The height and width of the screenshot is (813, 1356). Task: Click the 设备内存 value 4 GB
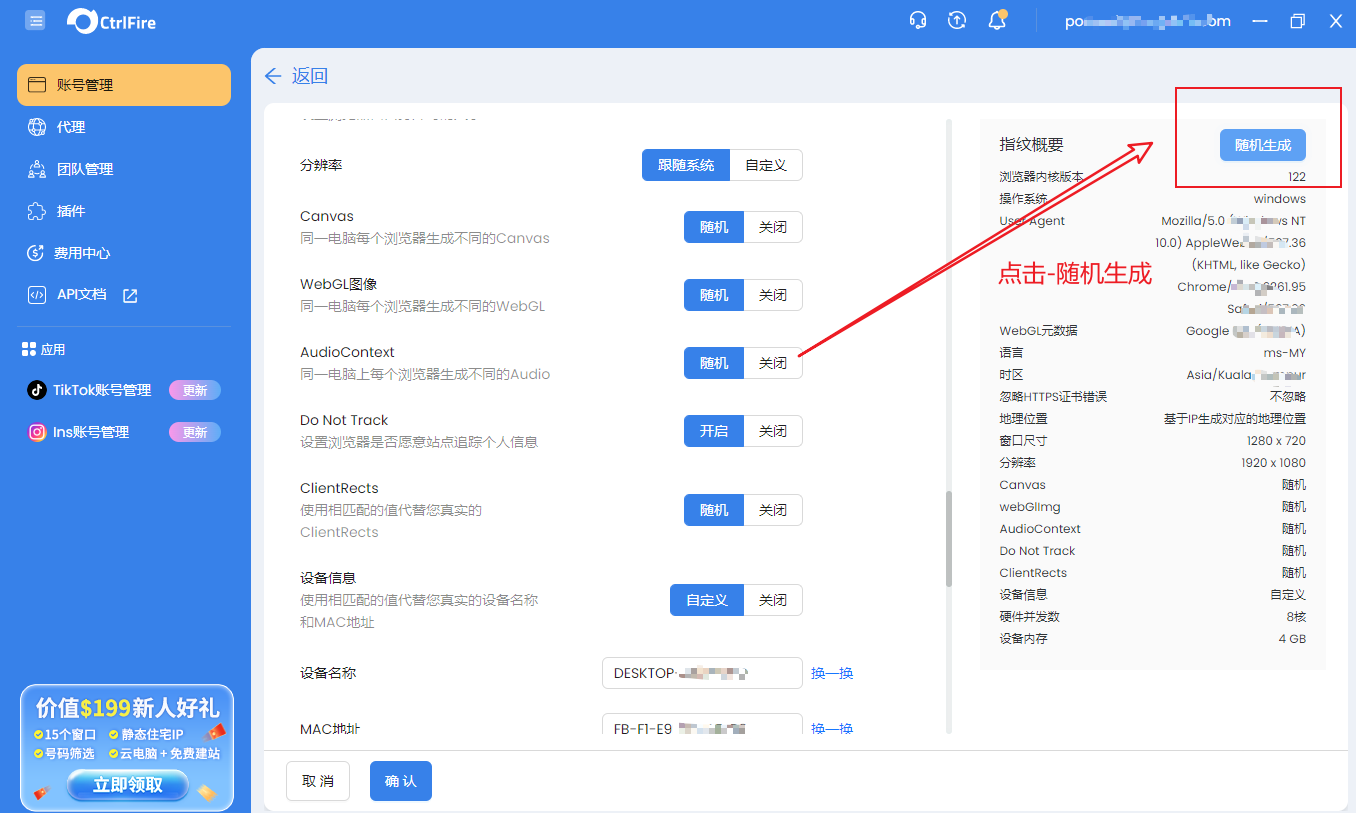pyautogui.click(x=1292, y=639)
